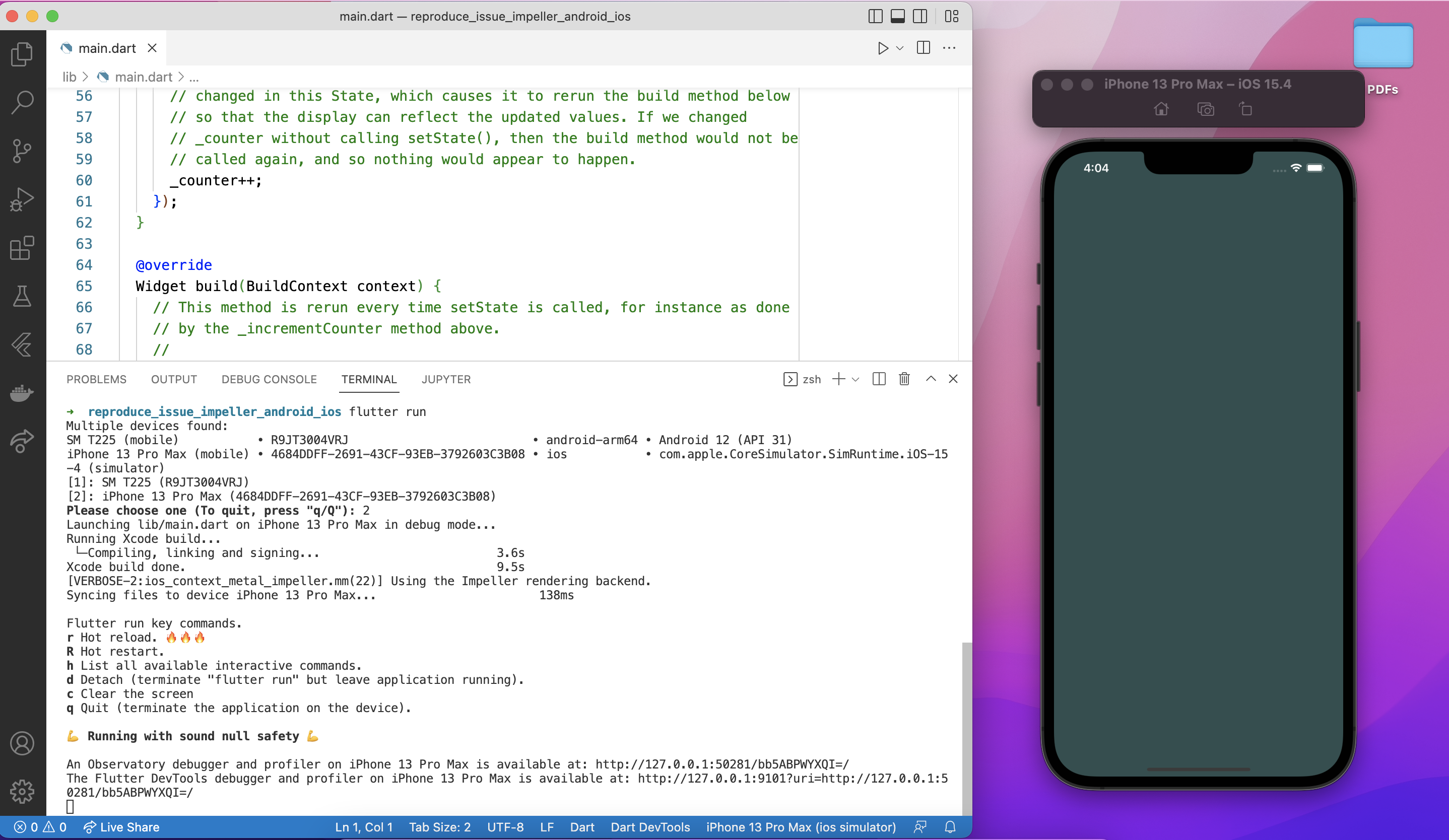This screenshot has width=1449, height=840.
Task: Open the Testing flask view
Action: click(x=22, y=296)
